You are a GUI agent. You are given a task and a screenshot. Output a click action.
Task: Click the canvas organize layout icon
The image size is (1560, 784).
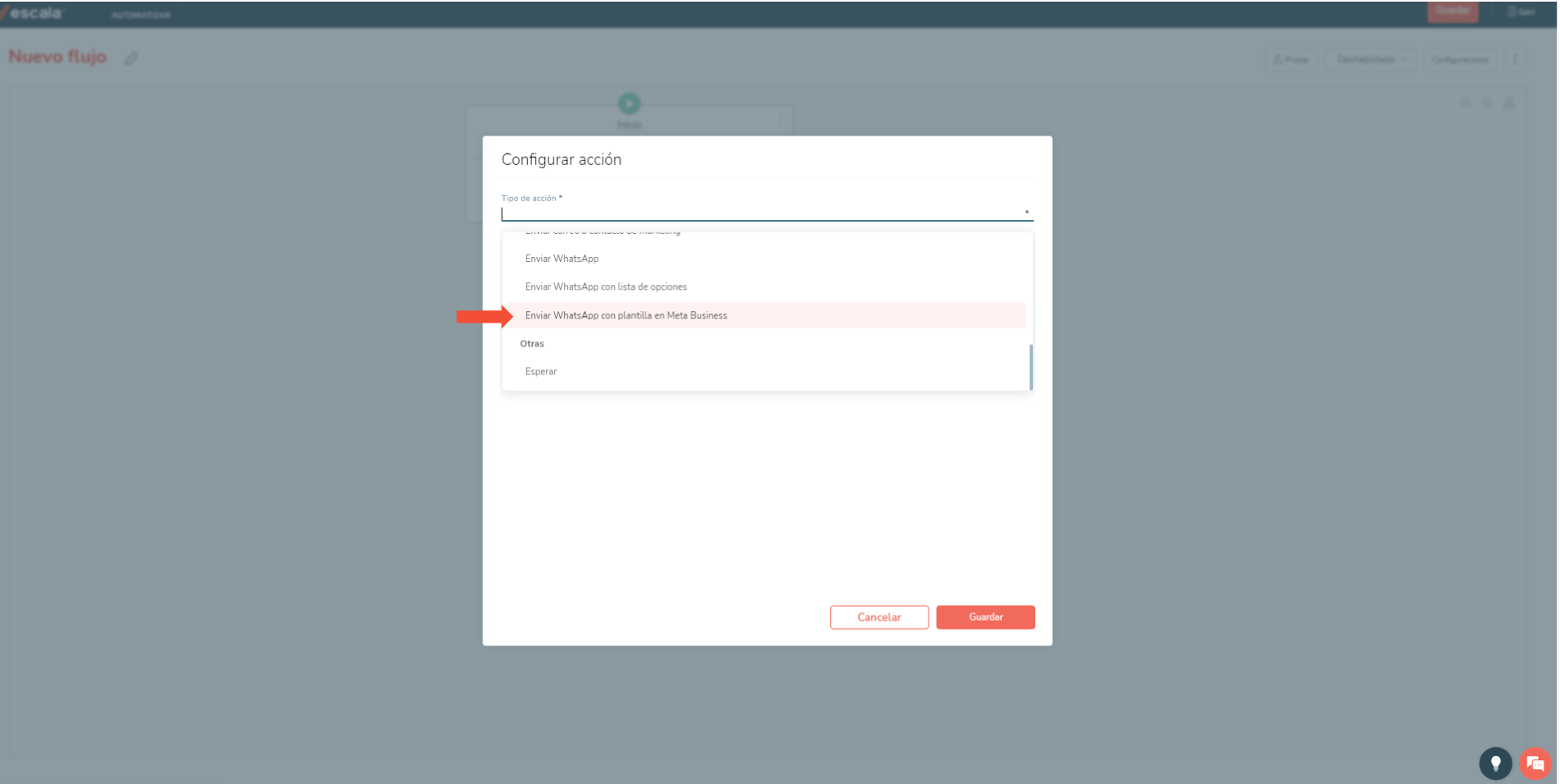tap(1509, 103)
